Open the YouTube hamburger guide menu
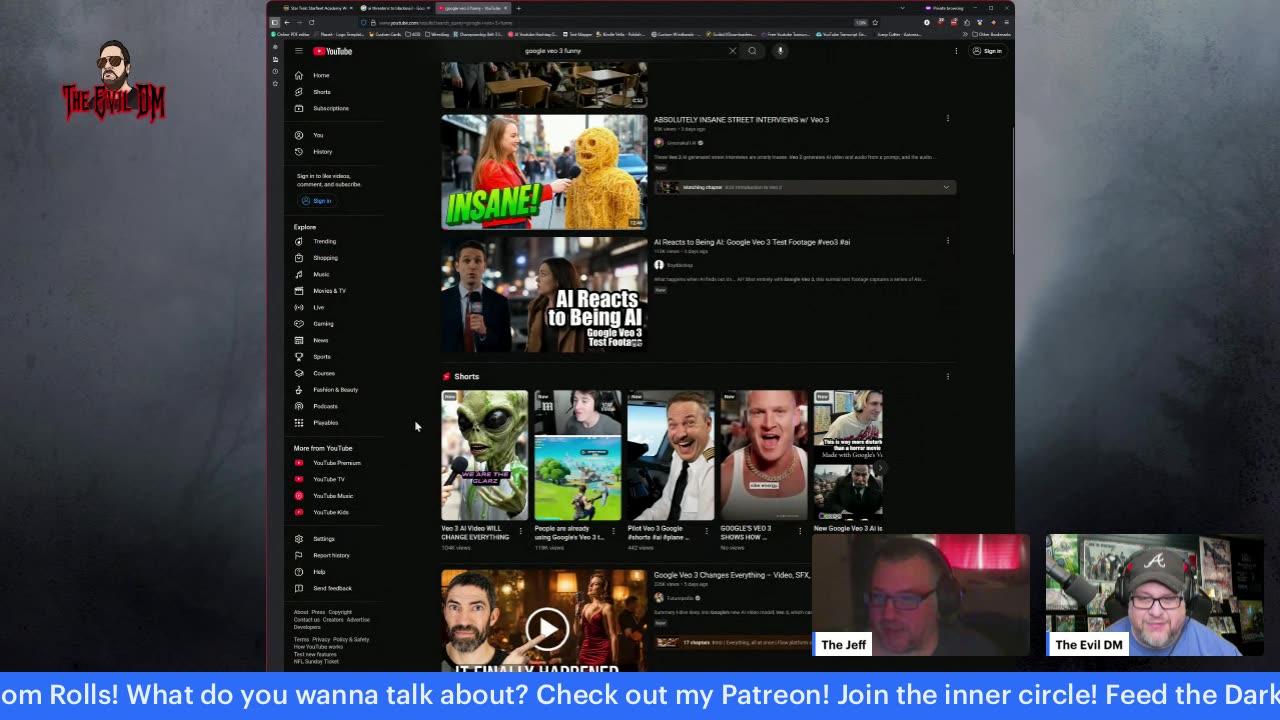 click(298, 51)
